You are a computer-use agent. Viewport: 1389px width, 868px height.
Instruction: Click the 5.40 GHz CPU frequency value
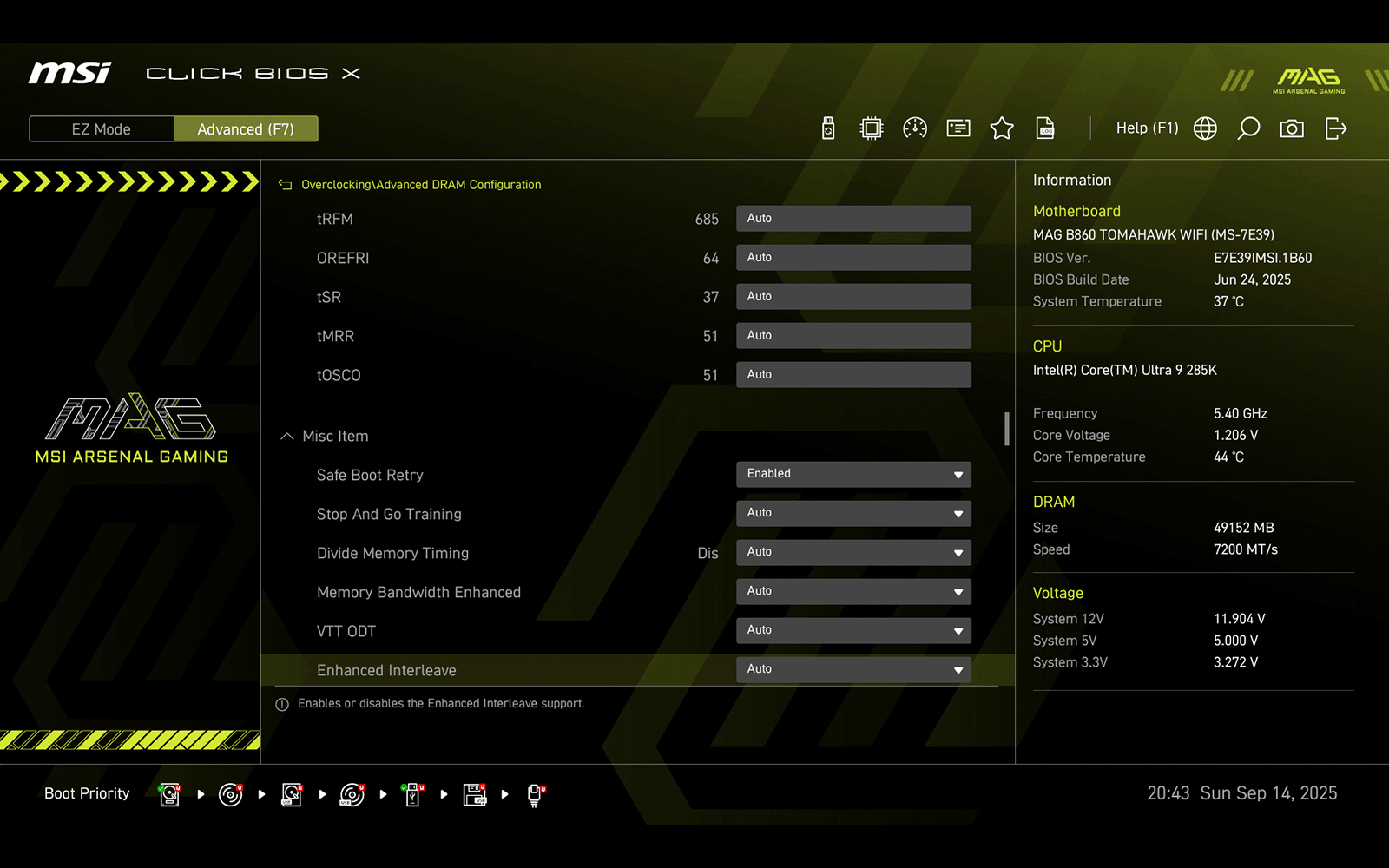pos(1241,413)
